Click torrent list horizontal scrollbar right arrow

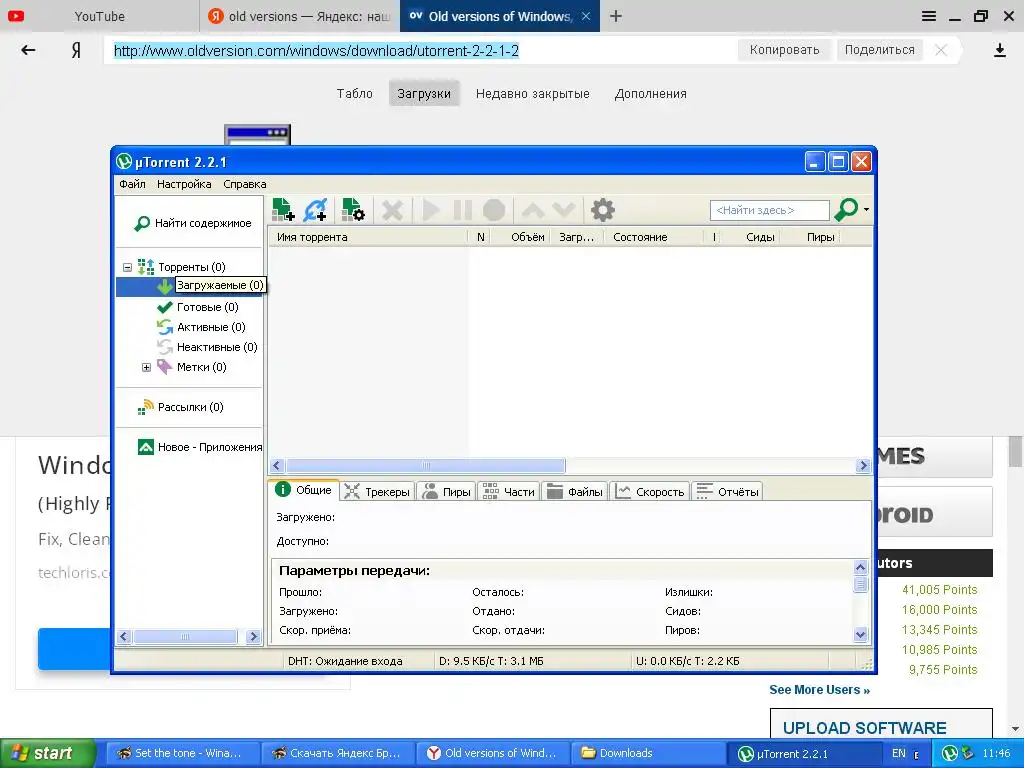(863, 466)
